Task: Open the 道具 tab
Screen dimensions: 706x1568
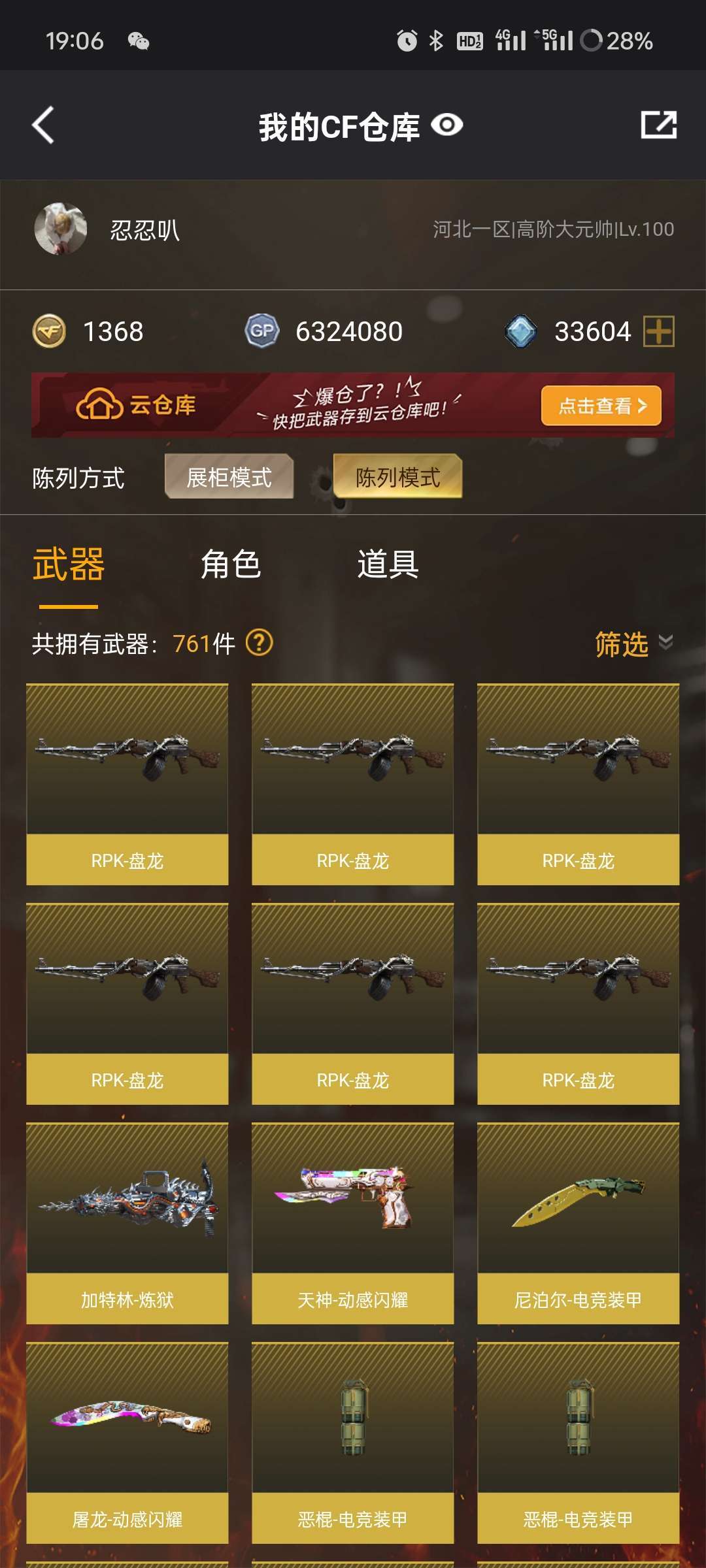Action: 388,564
